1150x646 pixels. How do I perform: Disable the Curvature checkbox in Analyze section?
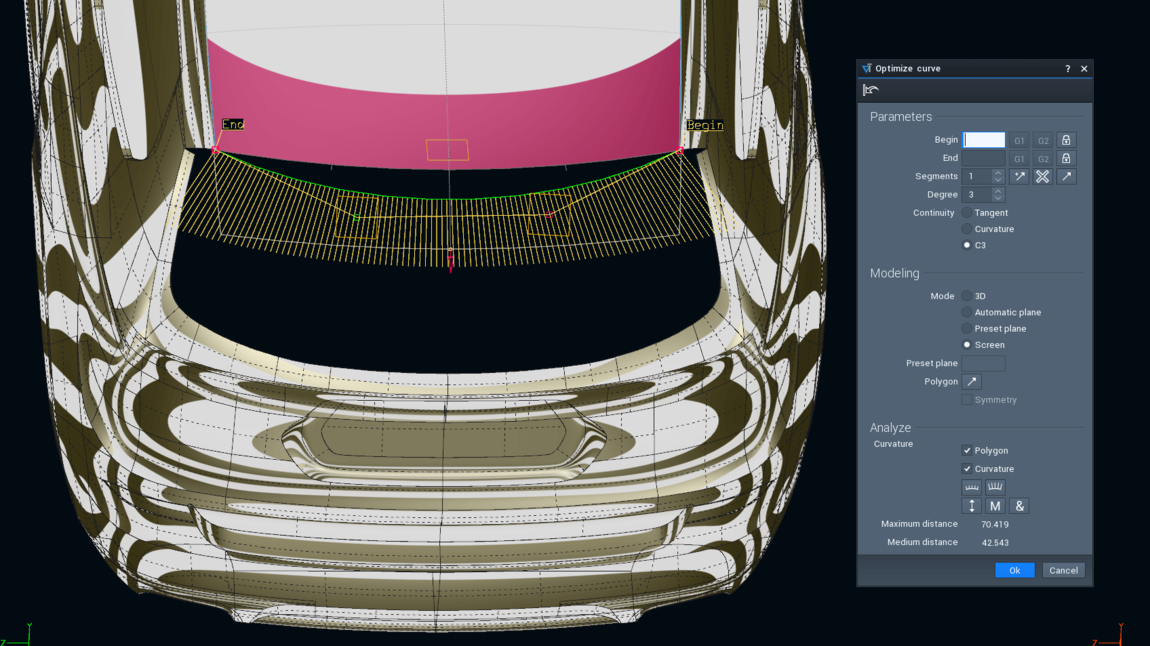click(x=967, y=469)
